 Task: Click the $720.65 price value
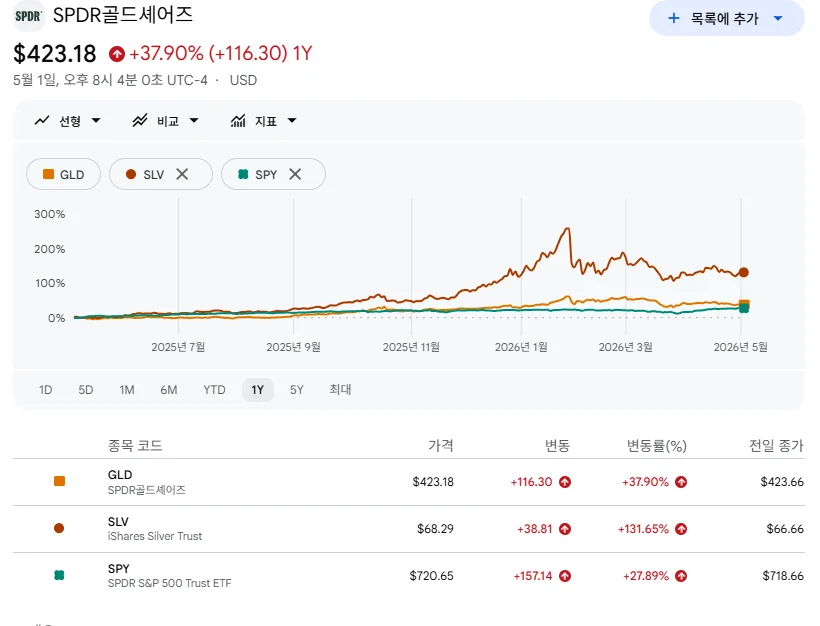click(x=431, y=576)
